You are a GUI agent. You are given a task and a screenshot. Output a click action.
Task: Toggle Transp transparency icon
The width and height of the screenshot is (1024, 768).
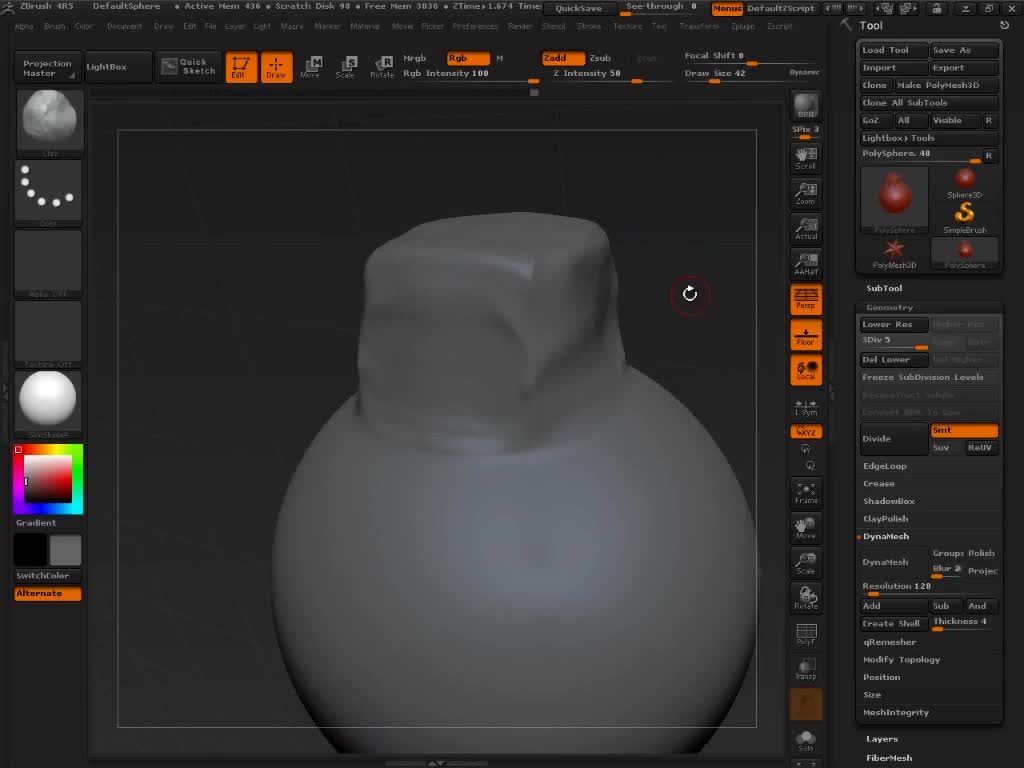806,669
